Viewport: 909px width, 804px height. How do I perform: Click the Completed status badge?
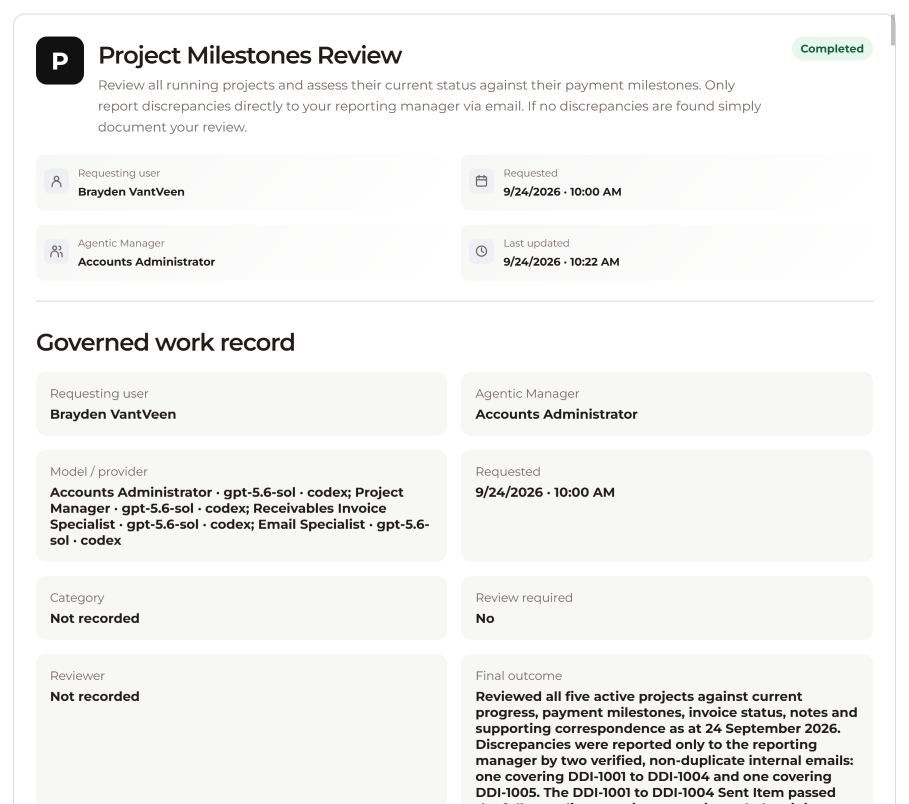832,49
